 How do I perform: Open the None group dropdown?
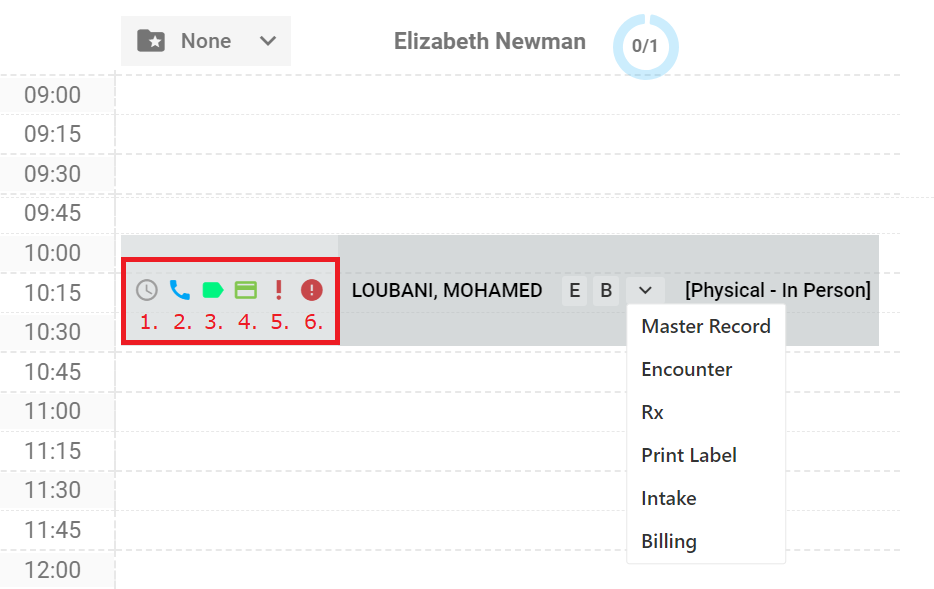206,41
